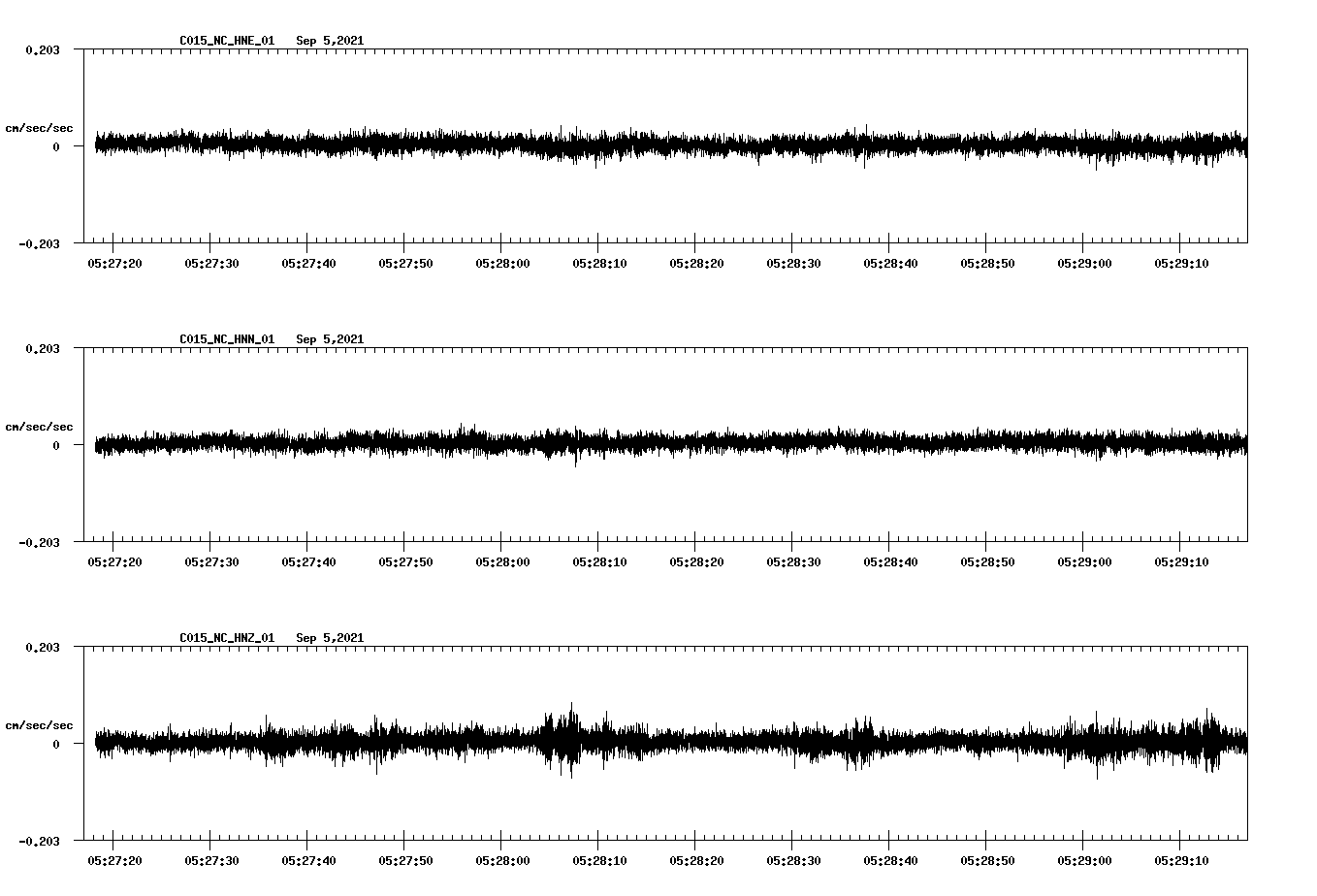This screenshot has width=1317, height=896.
Task: Click the C015_NC_HNZ_01 channel title
Action: (227, 638)
